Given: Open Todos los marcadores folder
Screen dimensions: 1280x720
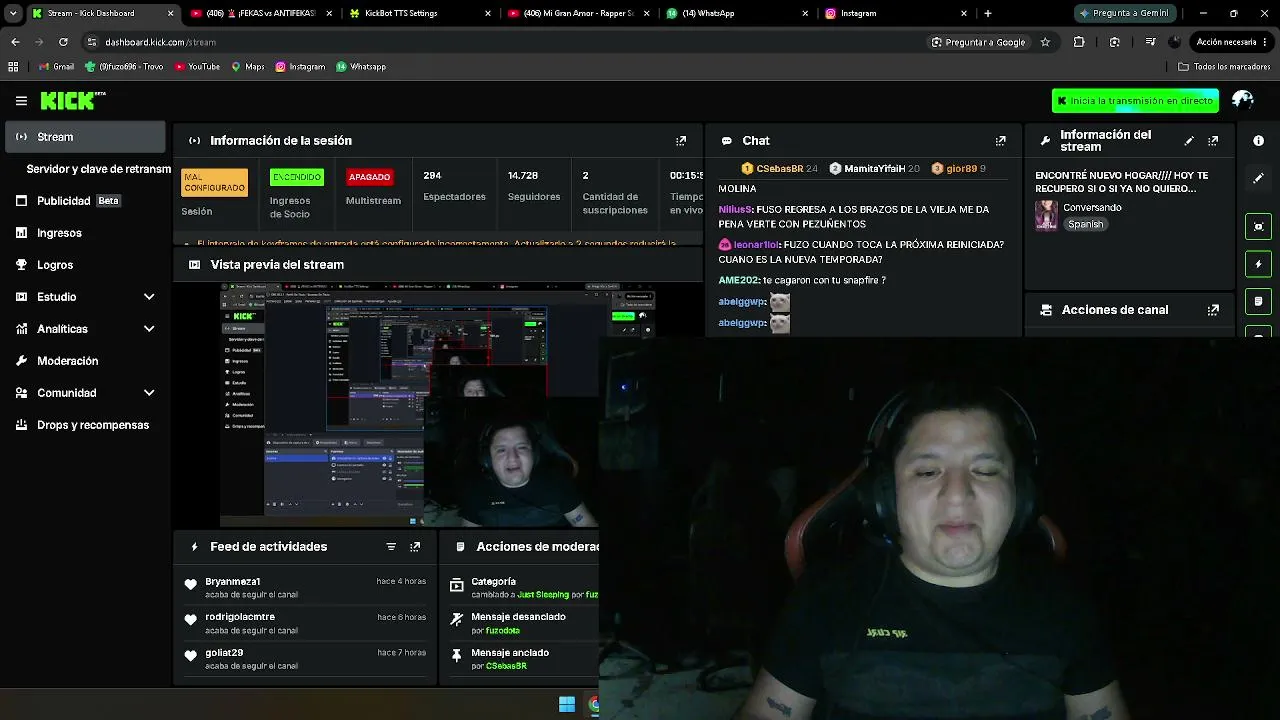Looking at the screenshot, I should [1223, 67].
